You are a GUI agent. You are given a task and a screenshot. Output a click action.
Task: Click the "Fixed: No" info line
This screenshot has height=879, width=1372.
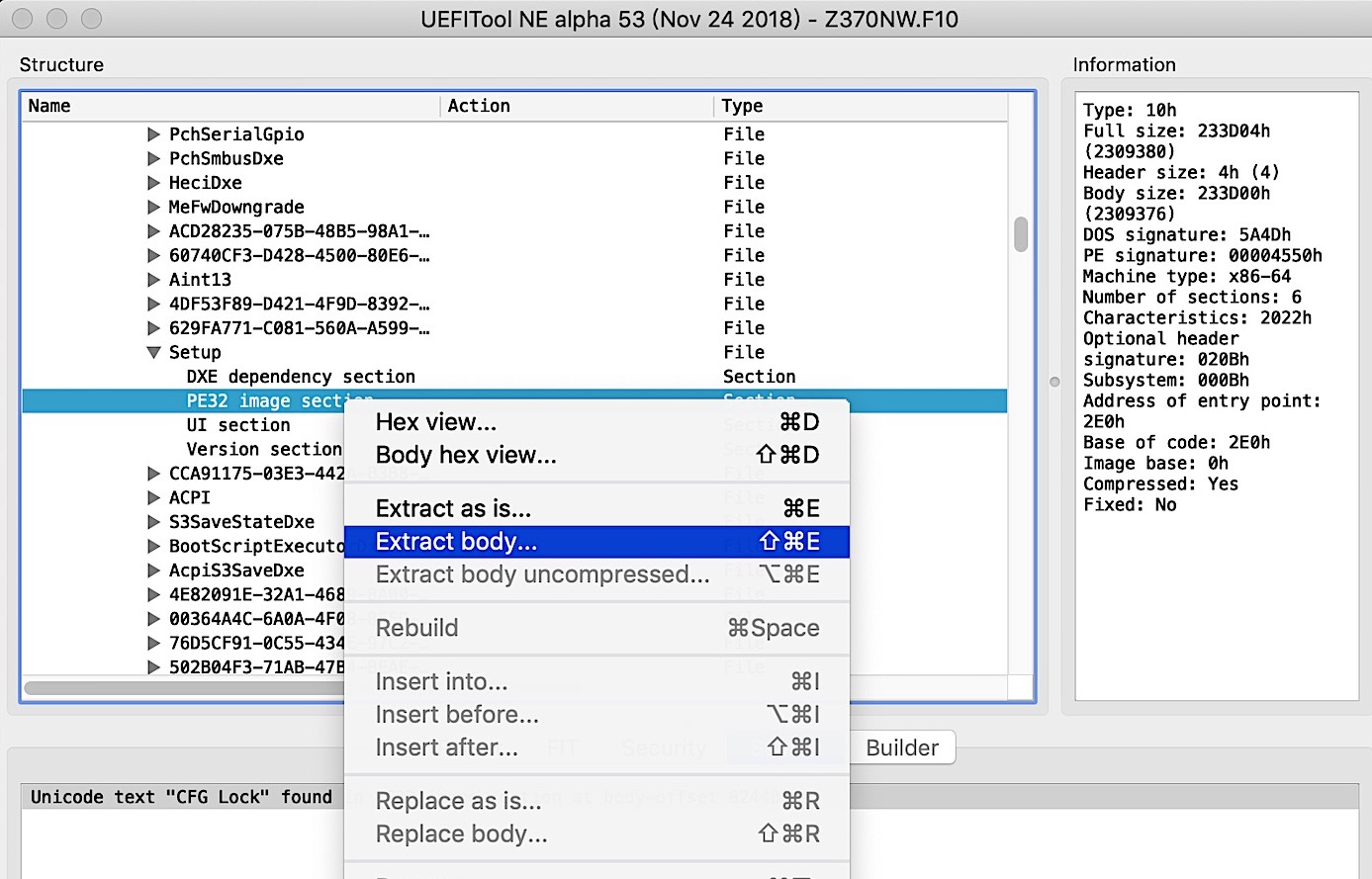[1130, 504]
